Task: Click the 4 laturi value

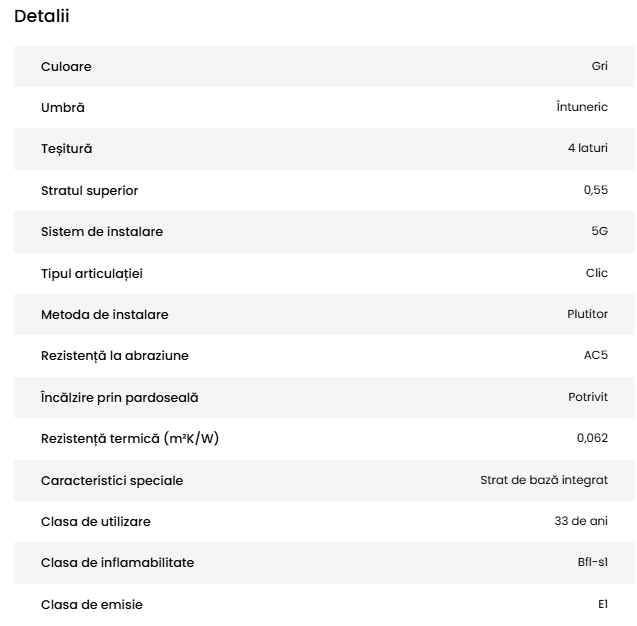Action: (x=587, y=148)
